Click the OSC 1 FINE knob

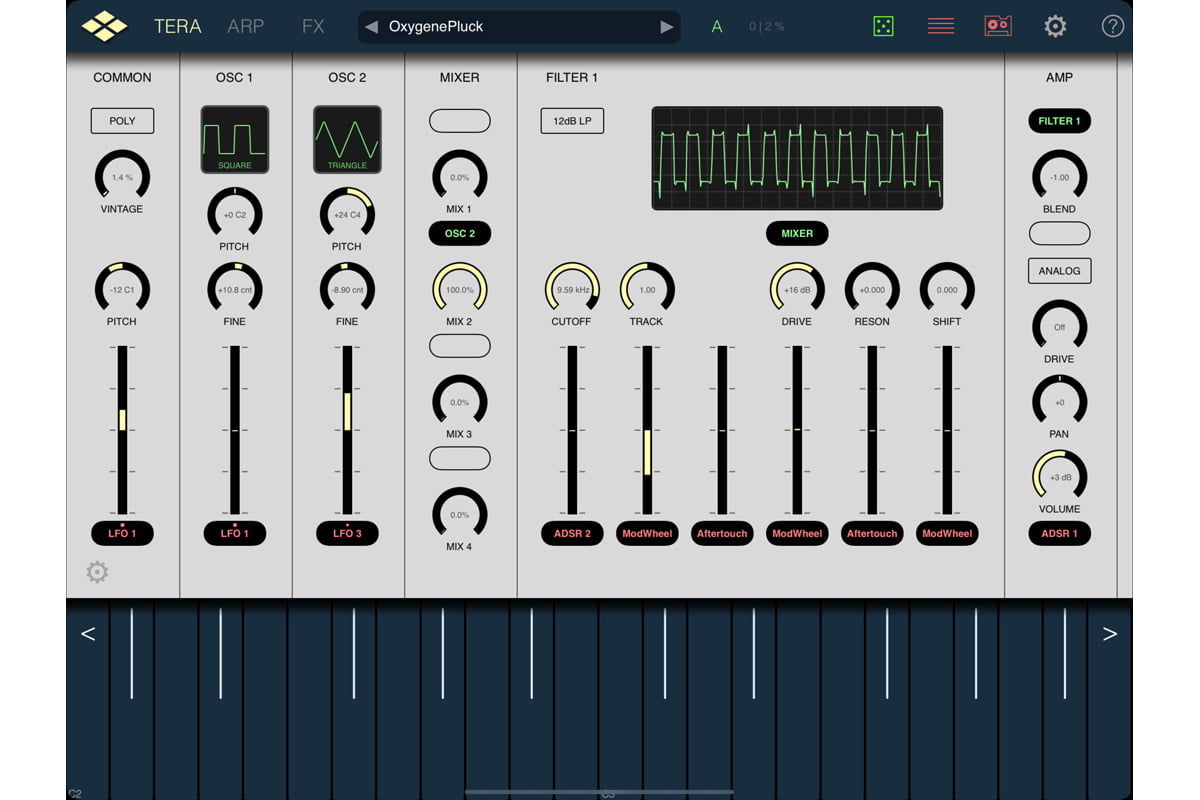(234, 289)
